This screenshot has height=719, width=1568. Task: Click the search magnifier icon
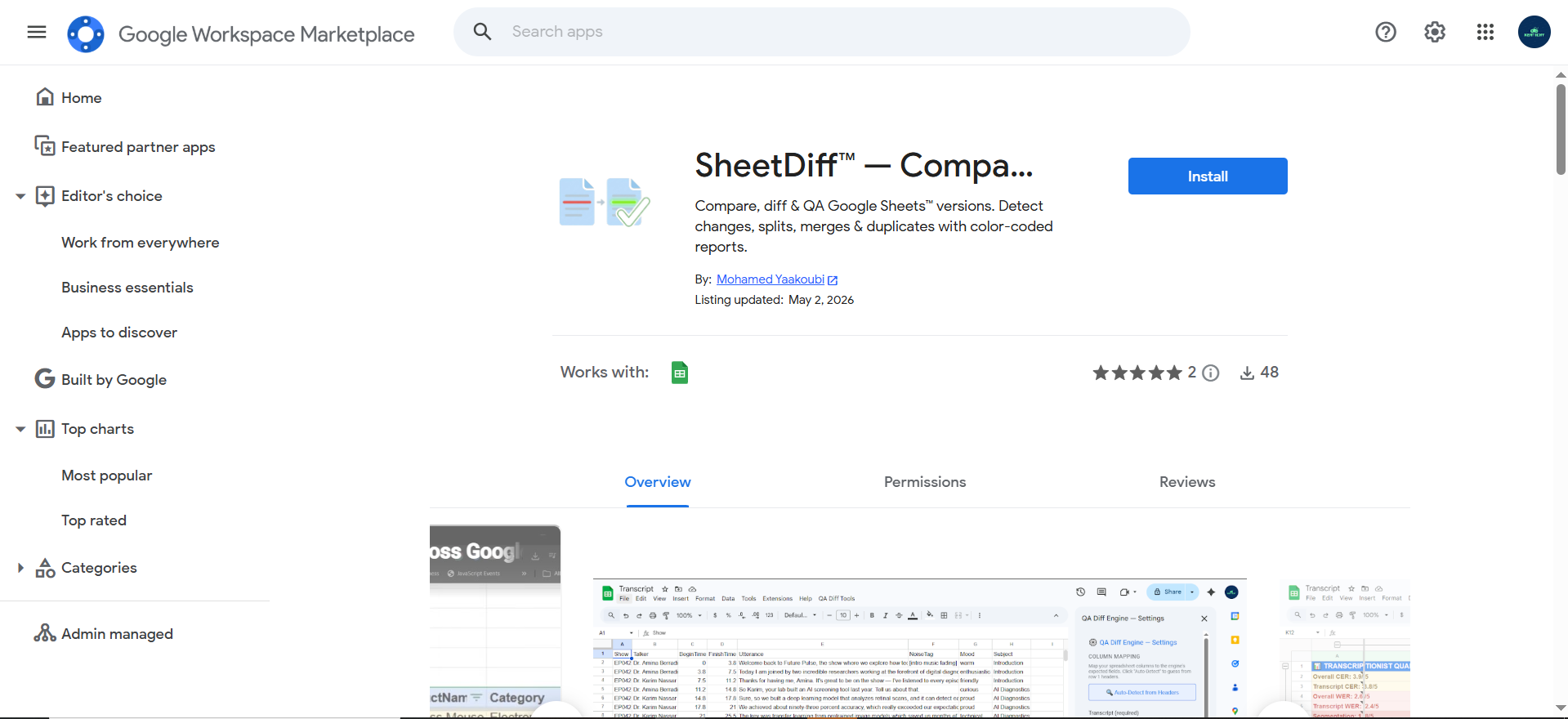[483, 32]
